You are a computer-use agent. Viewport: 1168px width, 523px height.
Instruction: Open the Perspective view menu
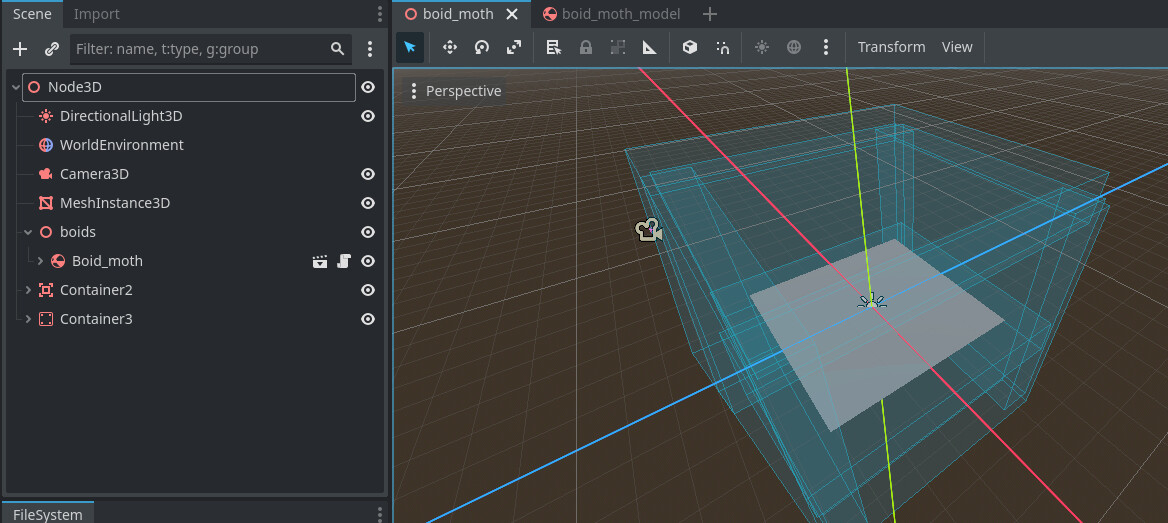click(455, 91)
